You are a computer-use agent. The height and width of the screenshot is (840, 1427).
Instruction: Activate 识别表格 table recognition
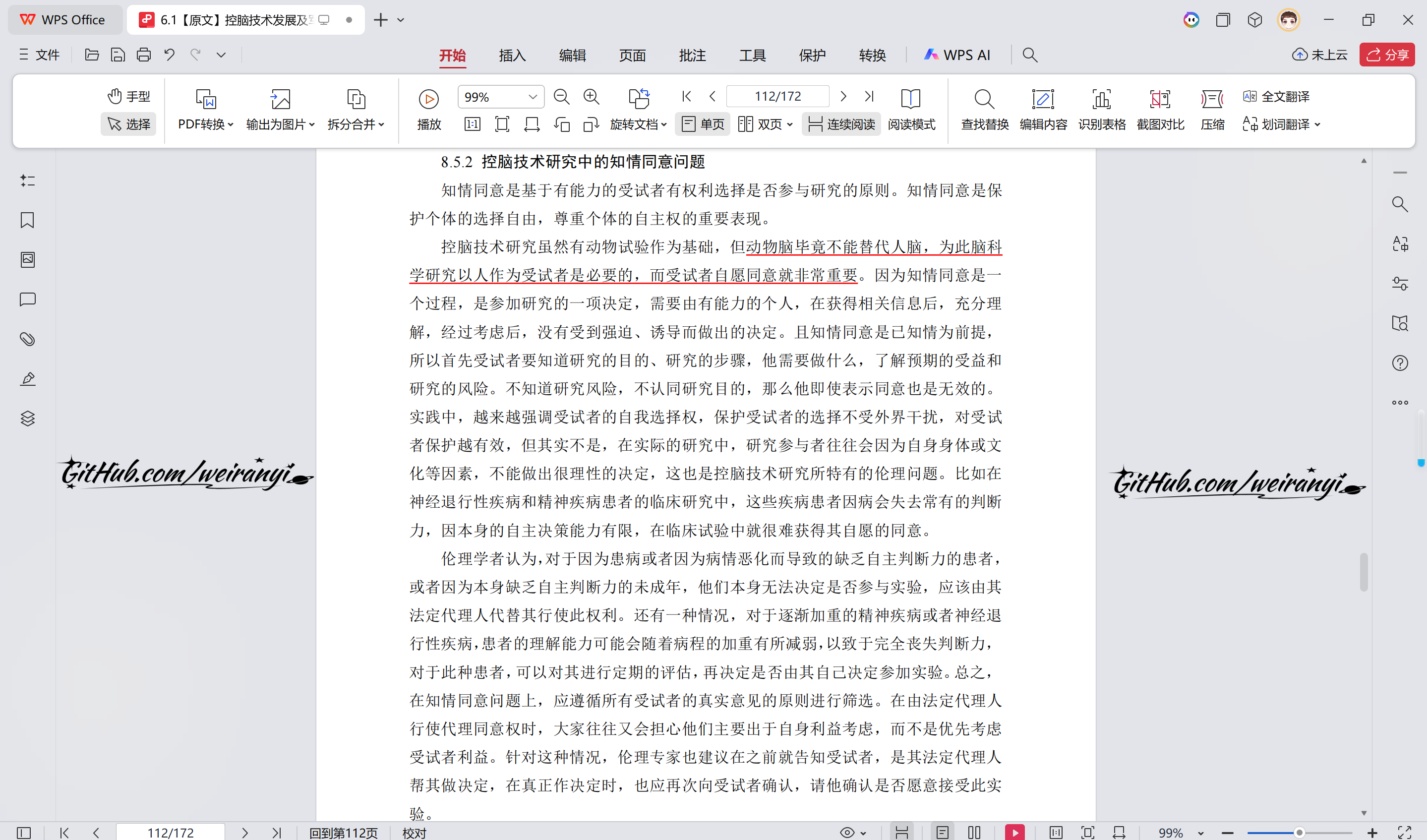coord(1101,109)
